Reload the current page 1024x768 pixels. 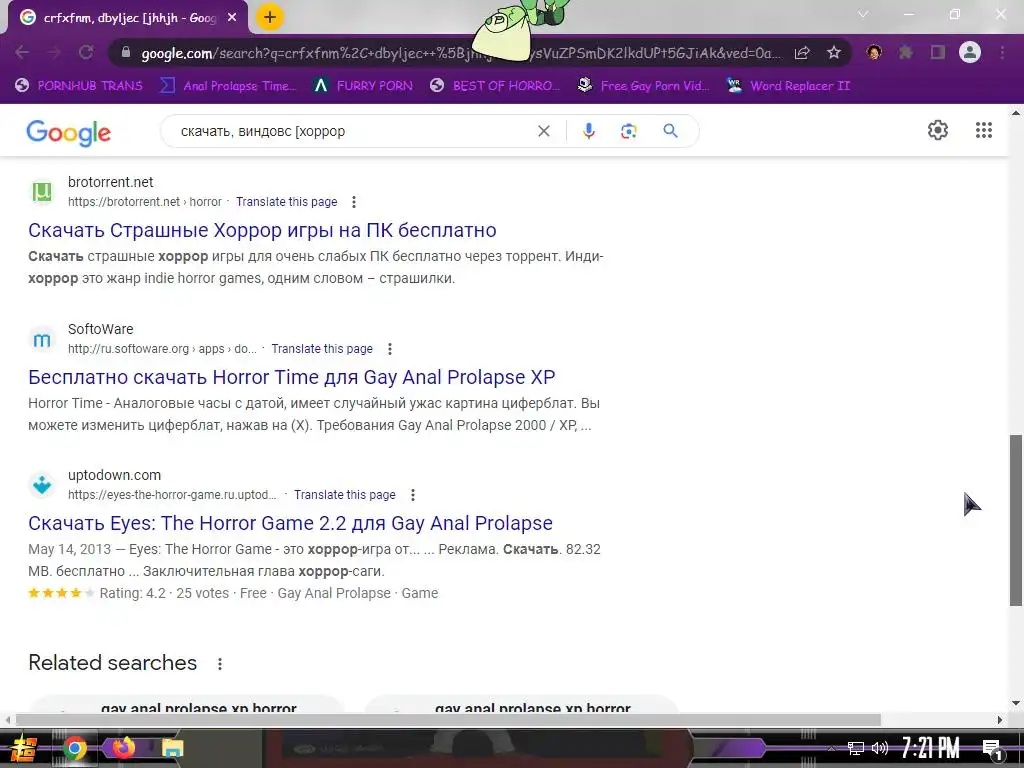click(86, 52)
